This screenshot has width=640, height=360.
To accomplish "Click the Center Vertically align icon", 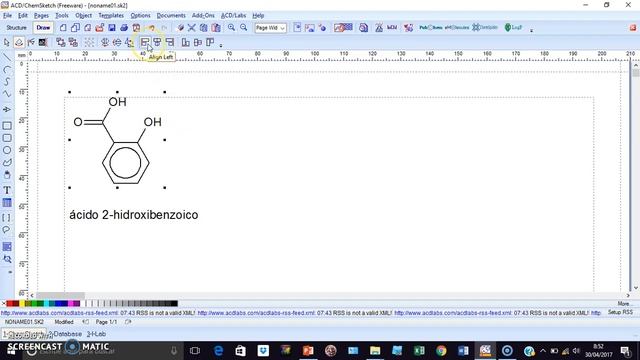I will pos(198,42).
